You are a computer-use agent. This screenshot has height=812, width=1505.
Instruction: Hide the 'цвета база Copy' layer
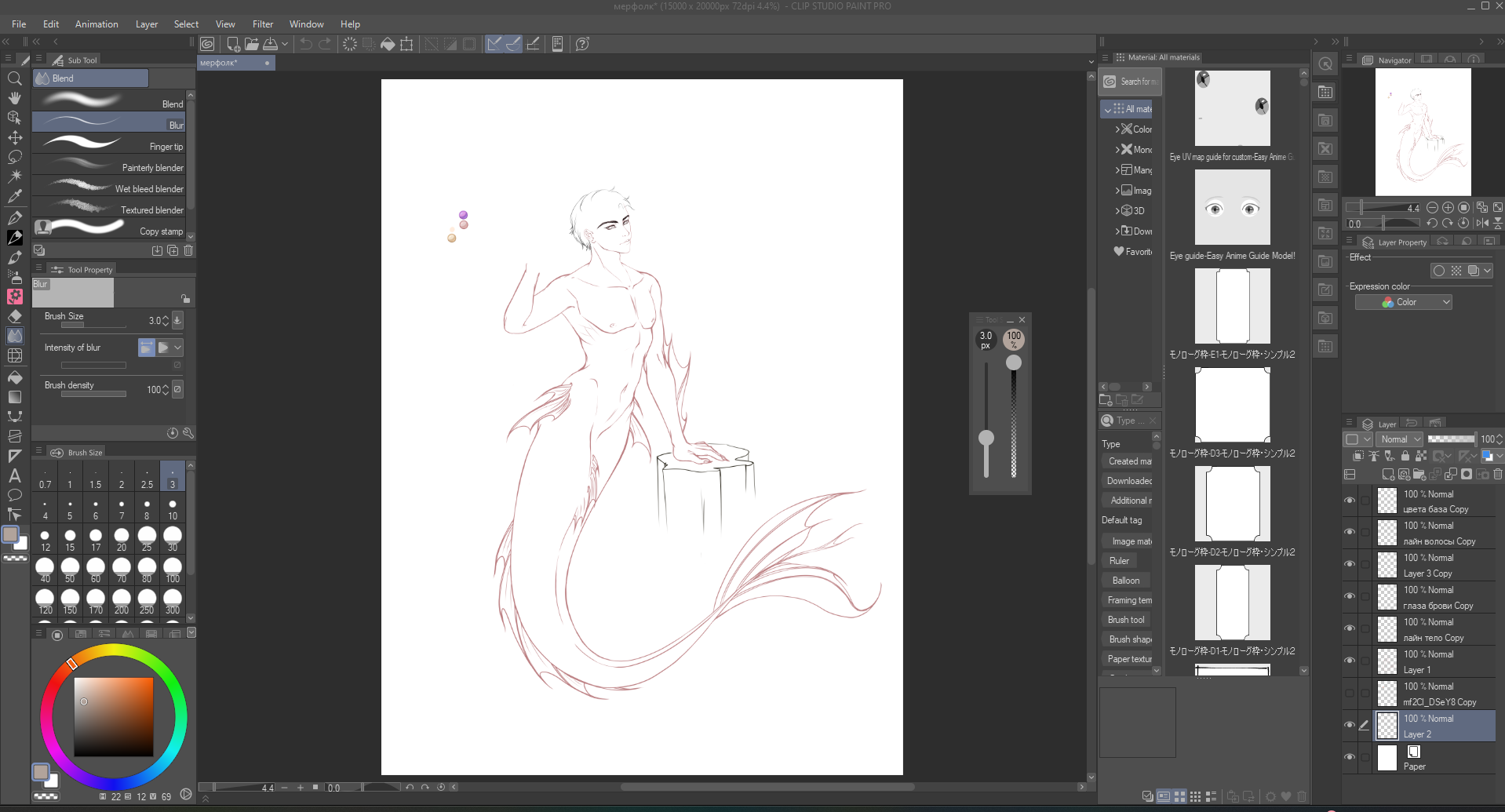coord(1350,501)
